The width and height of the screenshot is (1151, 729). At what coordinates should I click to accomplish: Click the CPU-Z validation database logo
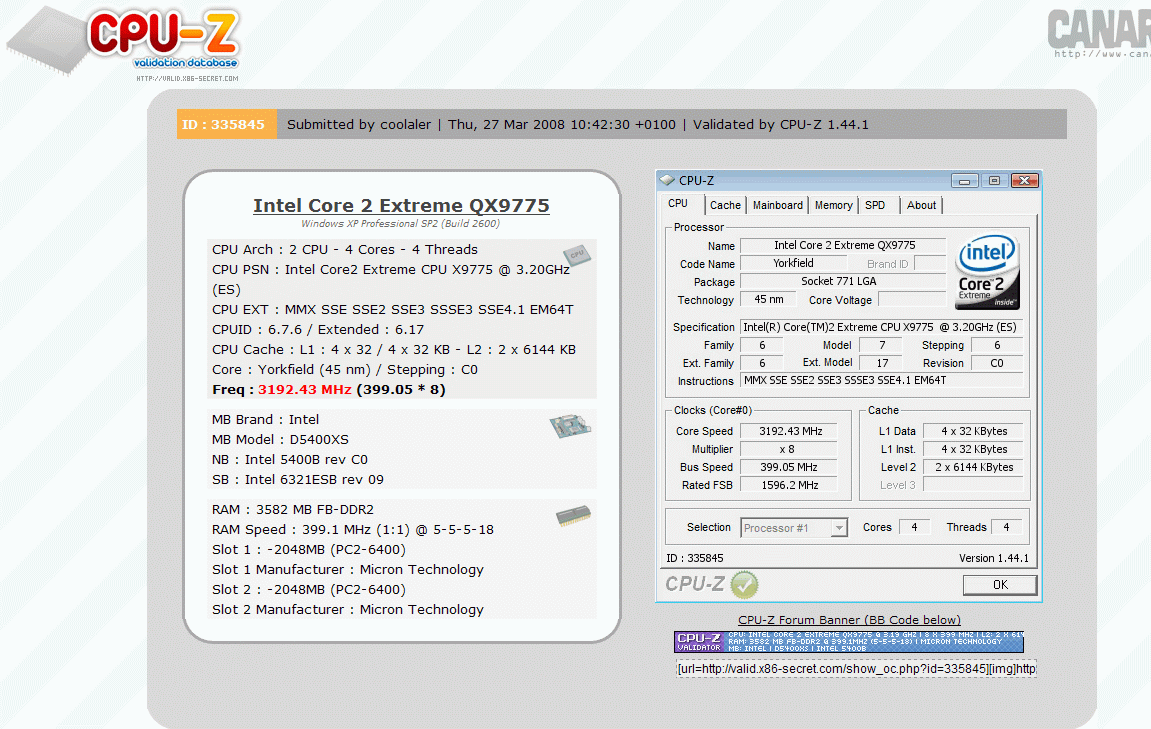(125, 43)
